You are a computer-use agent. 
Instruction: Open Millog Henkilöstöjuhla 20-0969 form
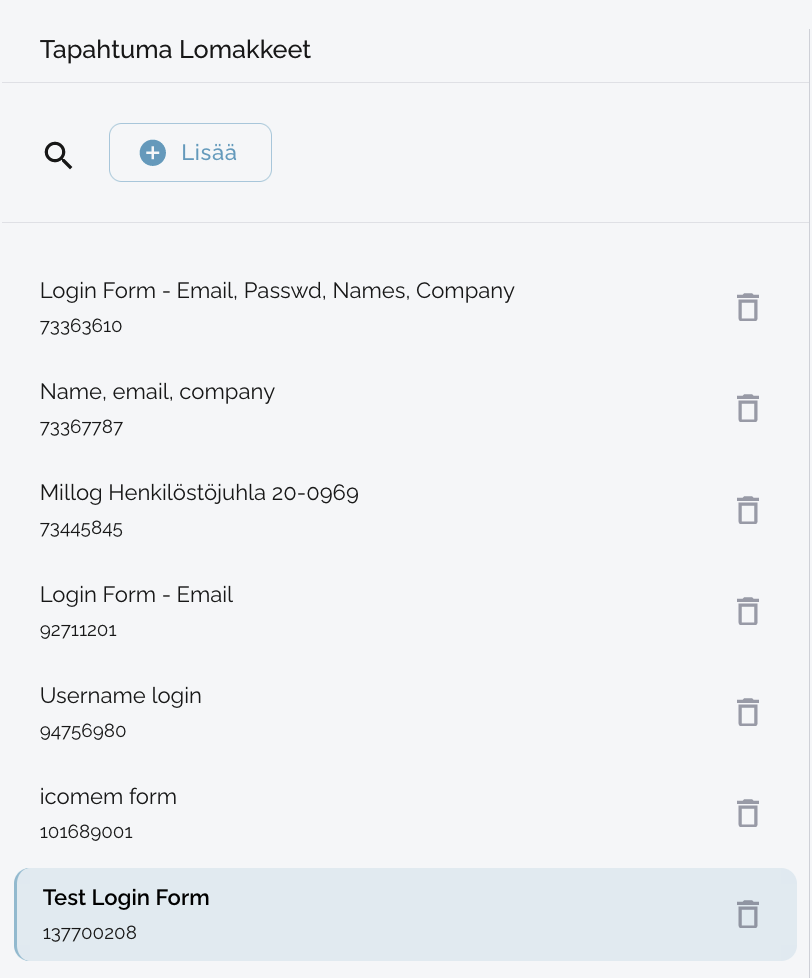pyautogui.click(x=199, y=493)
